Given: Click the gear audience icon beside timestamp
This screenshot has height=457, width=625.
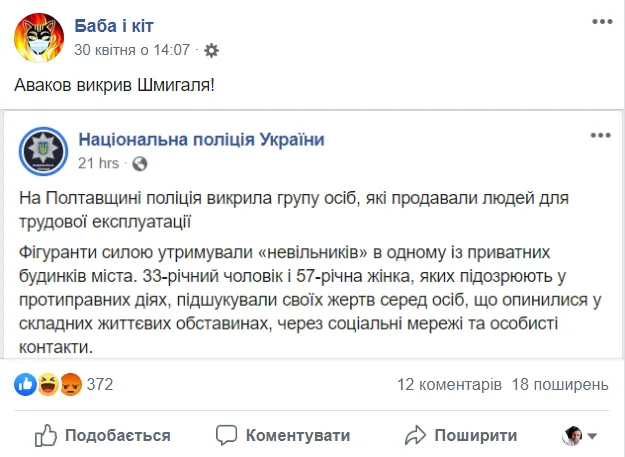Looking at the screenshot, I should [210, 49].
